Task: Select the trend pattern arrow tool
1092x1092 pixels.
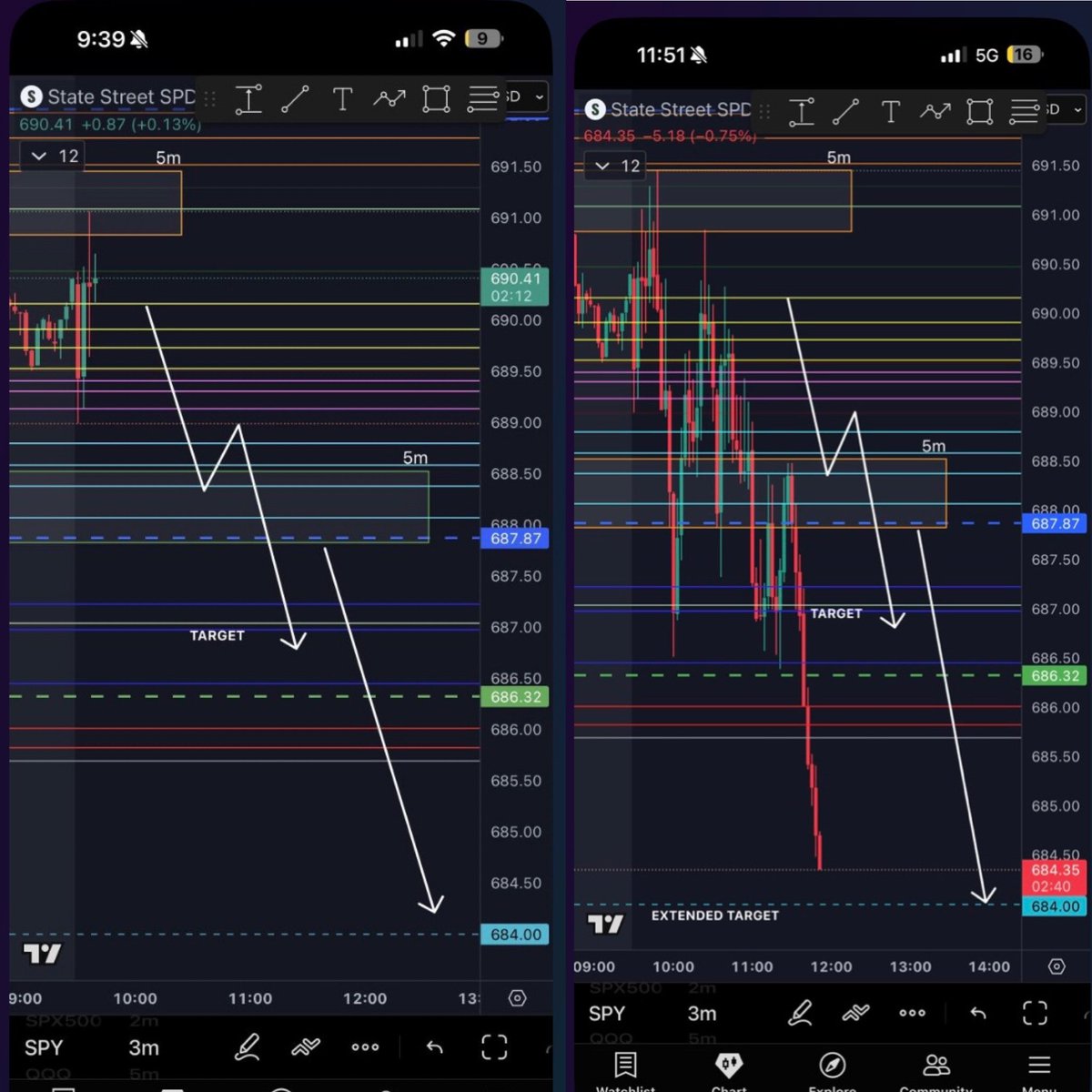Action: tap(935, 111)
